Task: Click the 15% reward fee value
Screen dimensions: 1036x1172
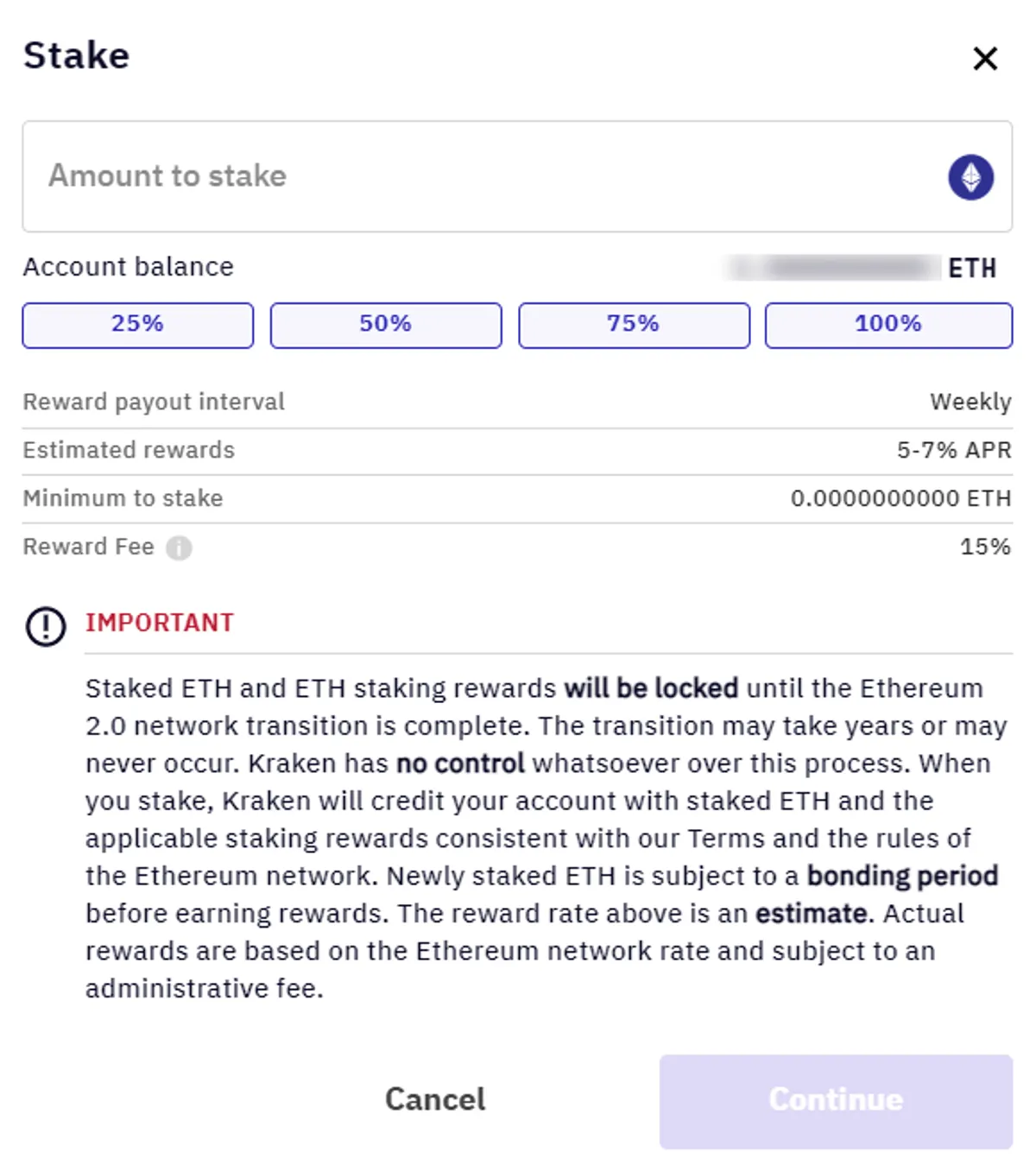Action: [985, 547]
